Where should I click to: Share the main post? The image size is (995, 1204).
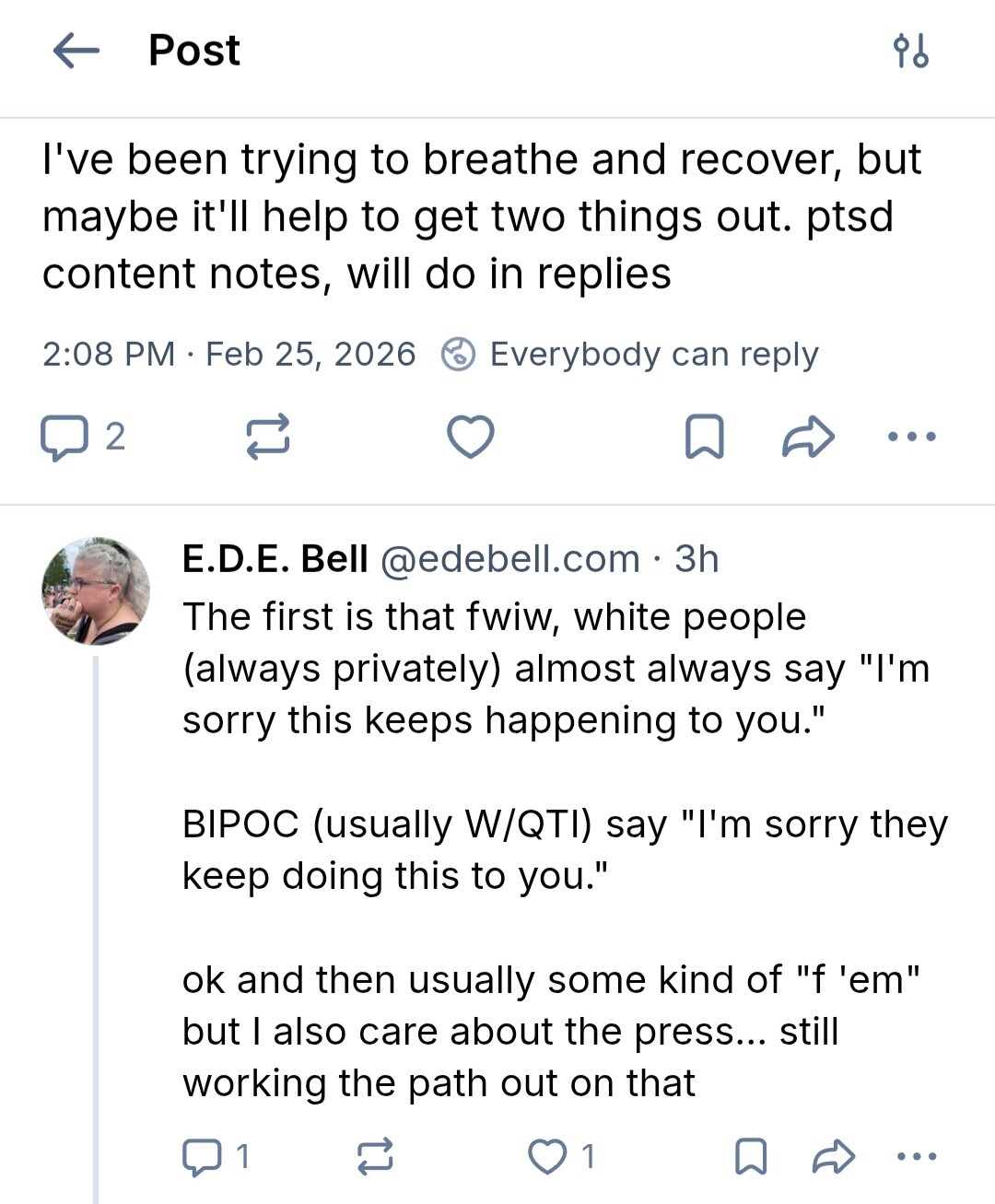point(808,437)
